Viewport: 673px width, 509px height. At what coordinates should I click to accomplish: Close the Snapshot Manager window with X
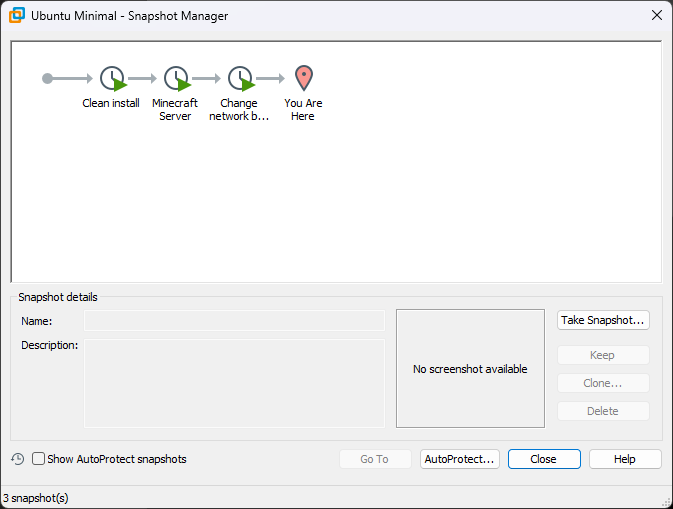tap(657, 15)
